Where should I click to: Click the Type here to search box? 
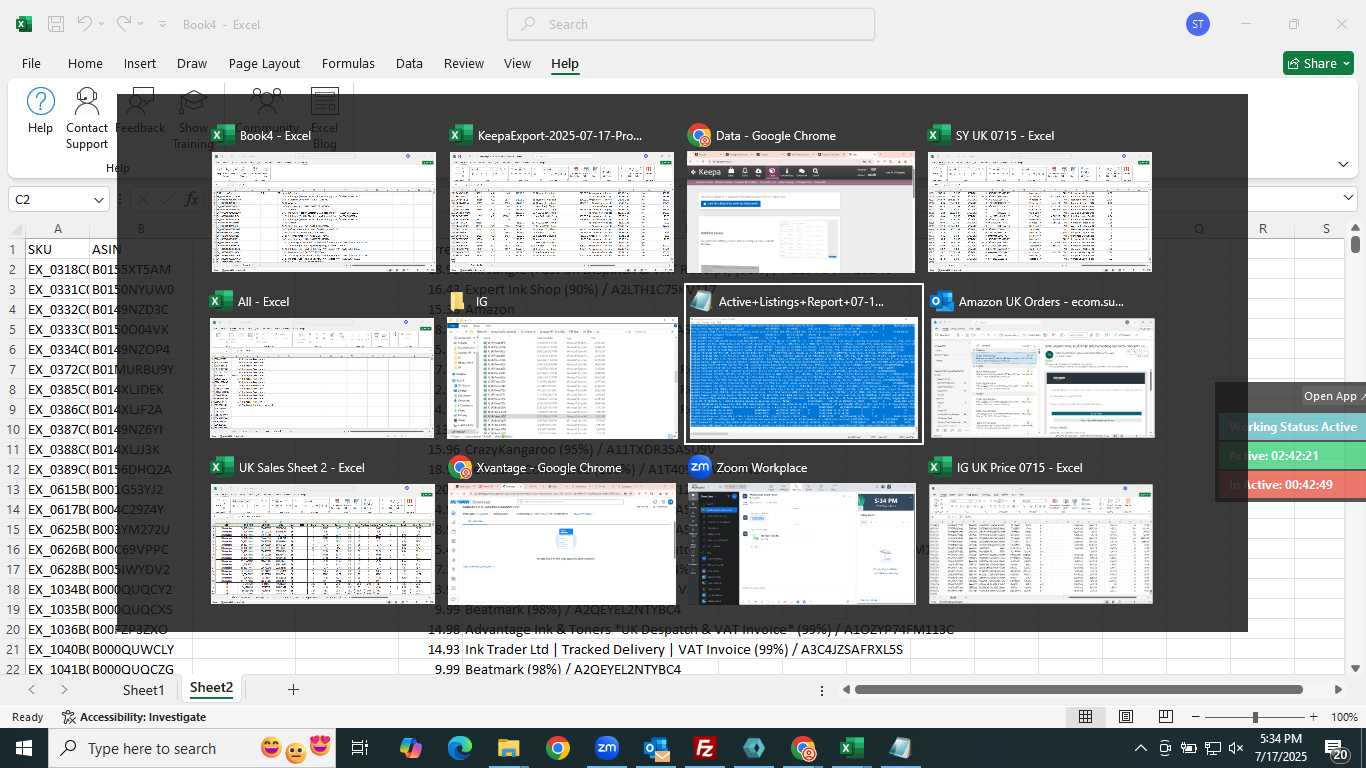click(x=193, y=748)
